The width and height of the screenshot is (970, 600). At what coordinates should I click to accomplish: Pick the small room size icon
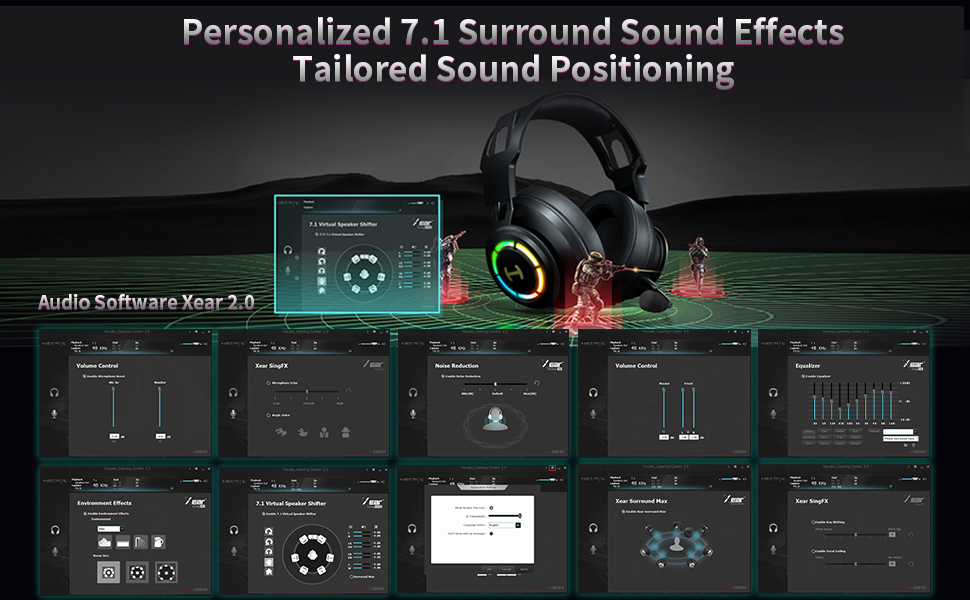[x=108, y=572]
